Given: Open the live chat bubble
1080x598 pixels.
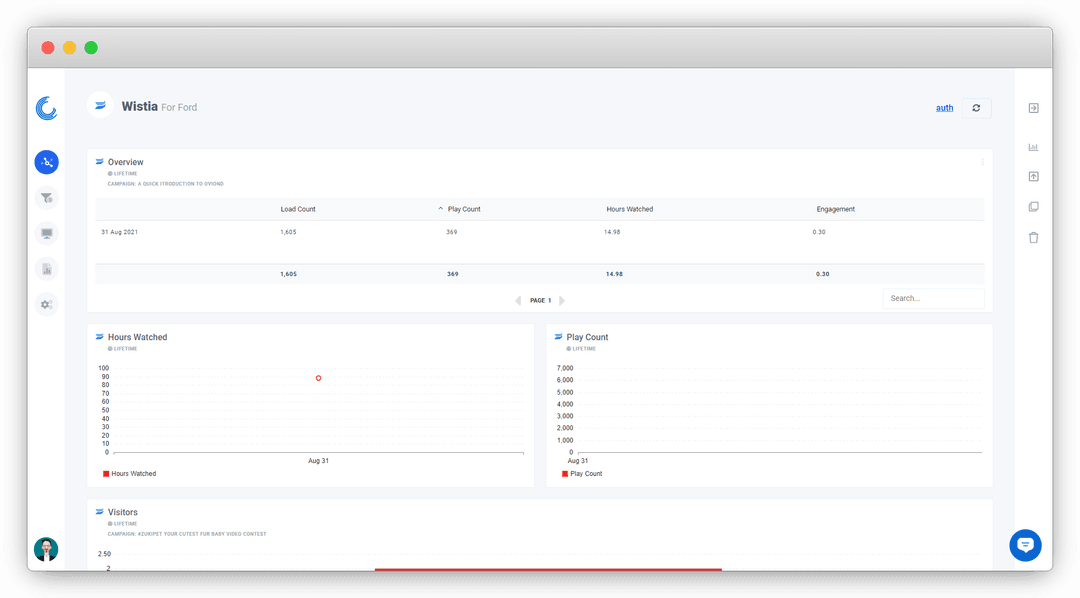Looking at the screenshot, I should pyautogui.click(x=1025, y=545).
